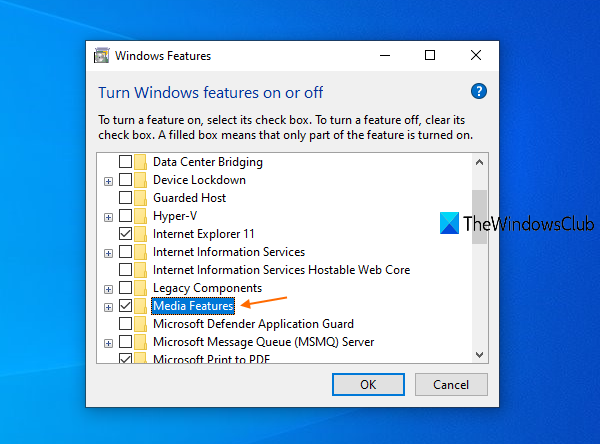Select the Internet Information Services label
The height and width of the screenshot is (444, 600).
pyautogui.click(x=229, y=252)
